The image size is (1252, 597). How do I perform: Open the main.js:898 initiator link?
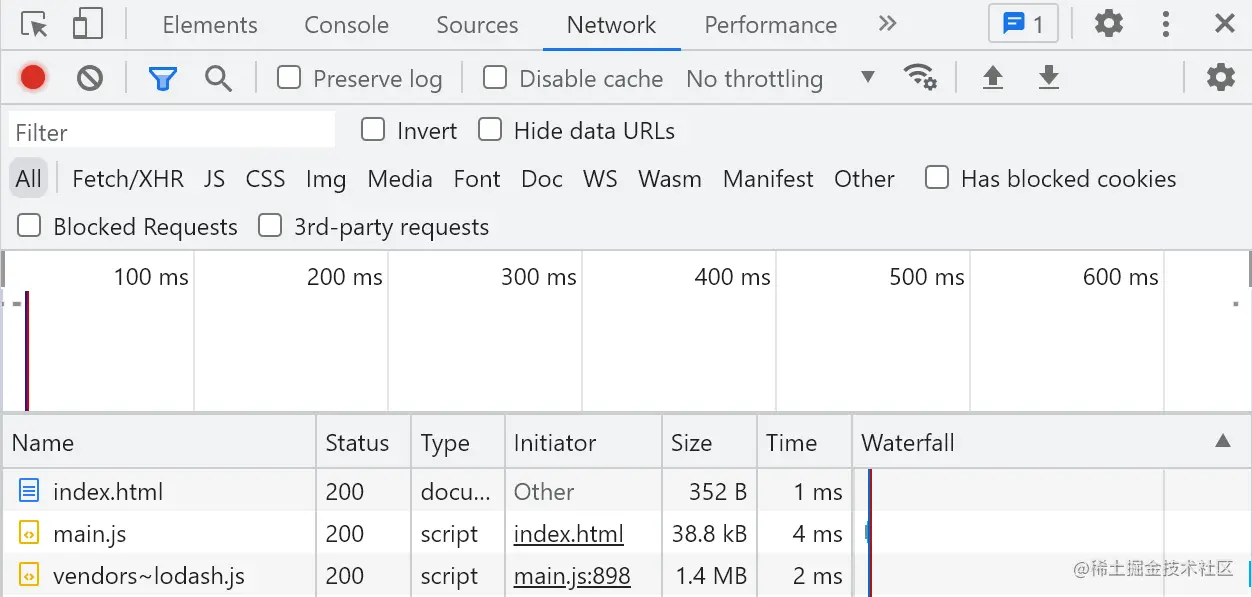[572, 576]
